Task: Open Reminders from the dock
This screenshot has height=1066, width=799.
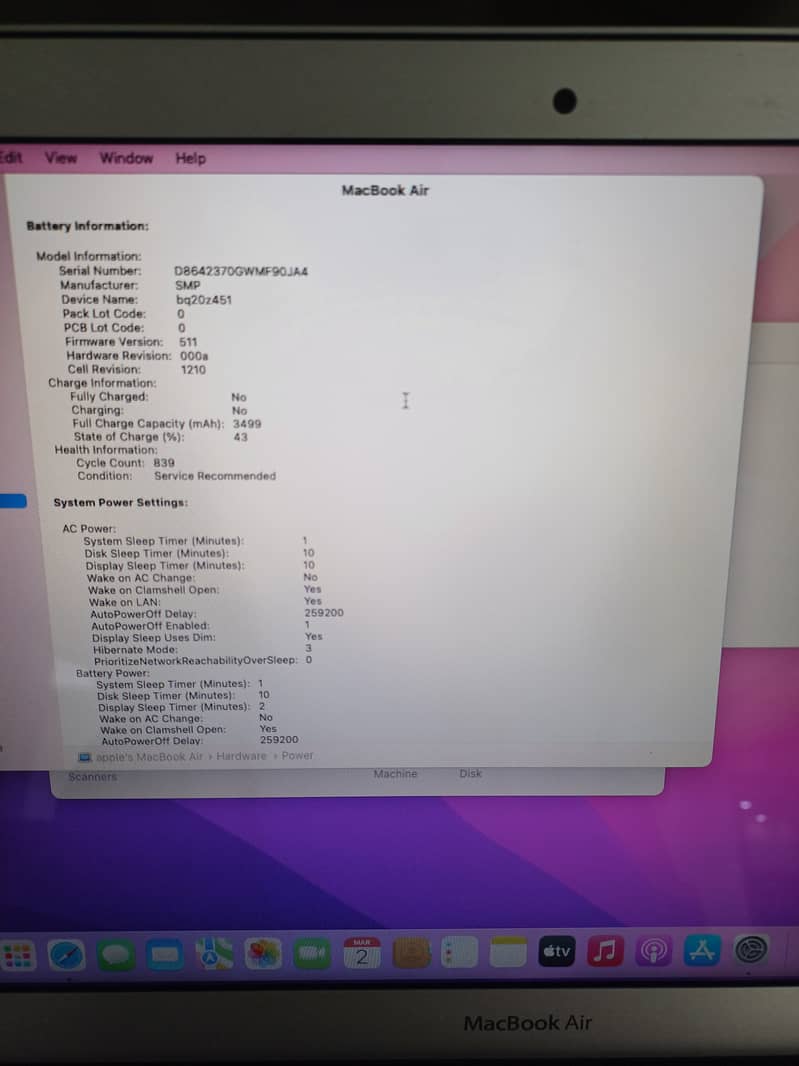Action: coord(459,953)
